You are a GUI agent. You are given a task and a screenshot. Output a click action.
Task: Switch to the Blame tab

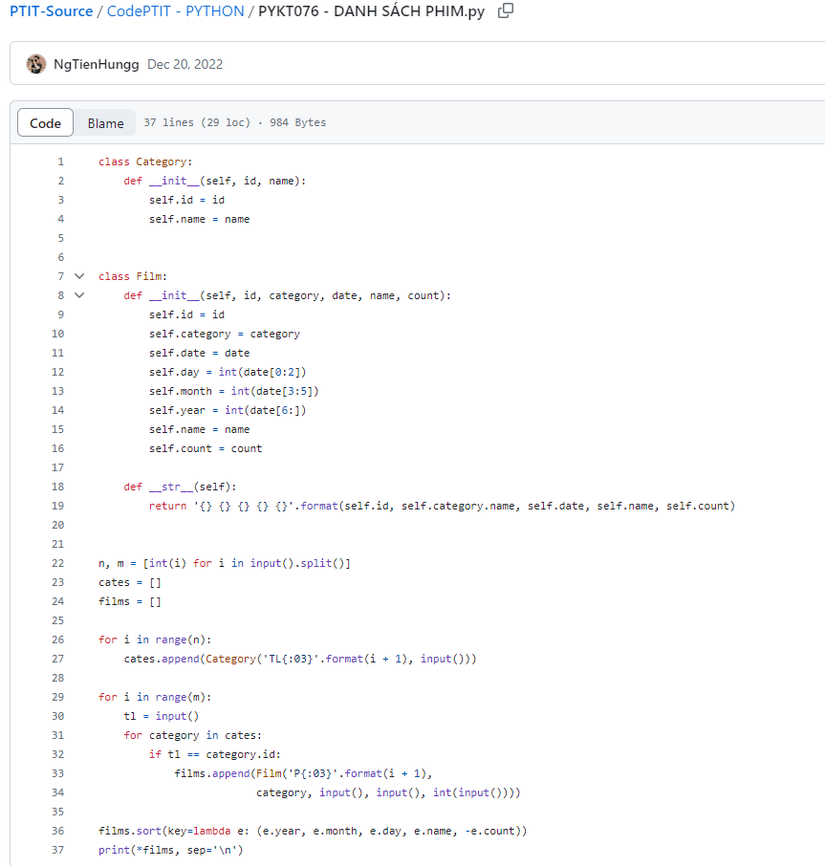pyautogui.click(x=105, y=123)
